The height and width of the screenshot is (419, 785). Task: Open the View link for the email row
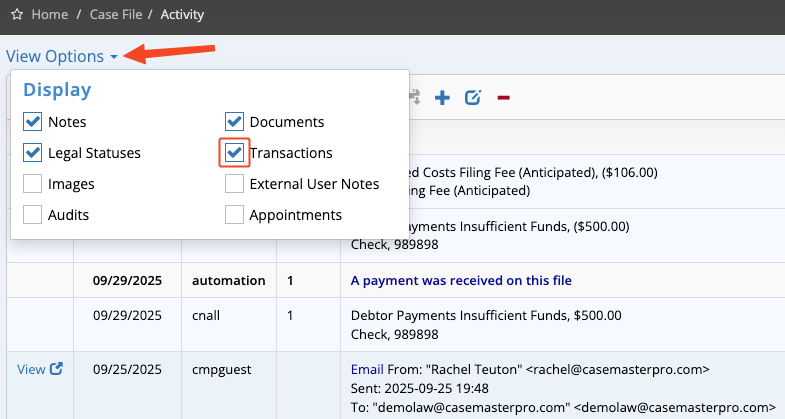point(31,369)
